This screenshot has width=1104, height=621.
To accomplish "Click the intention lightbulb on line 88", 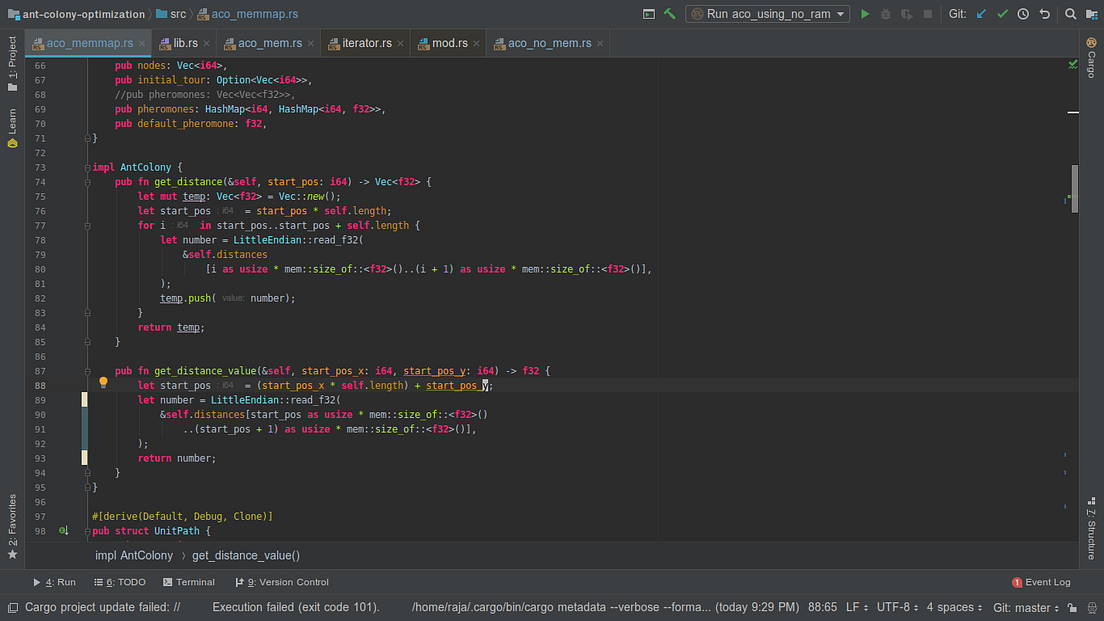I will (103, 384).
